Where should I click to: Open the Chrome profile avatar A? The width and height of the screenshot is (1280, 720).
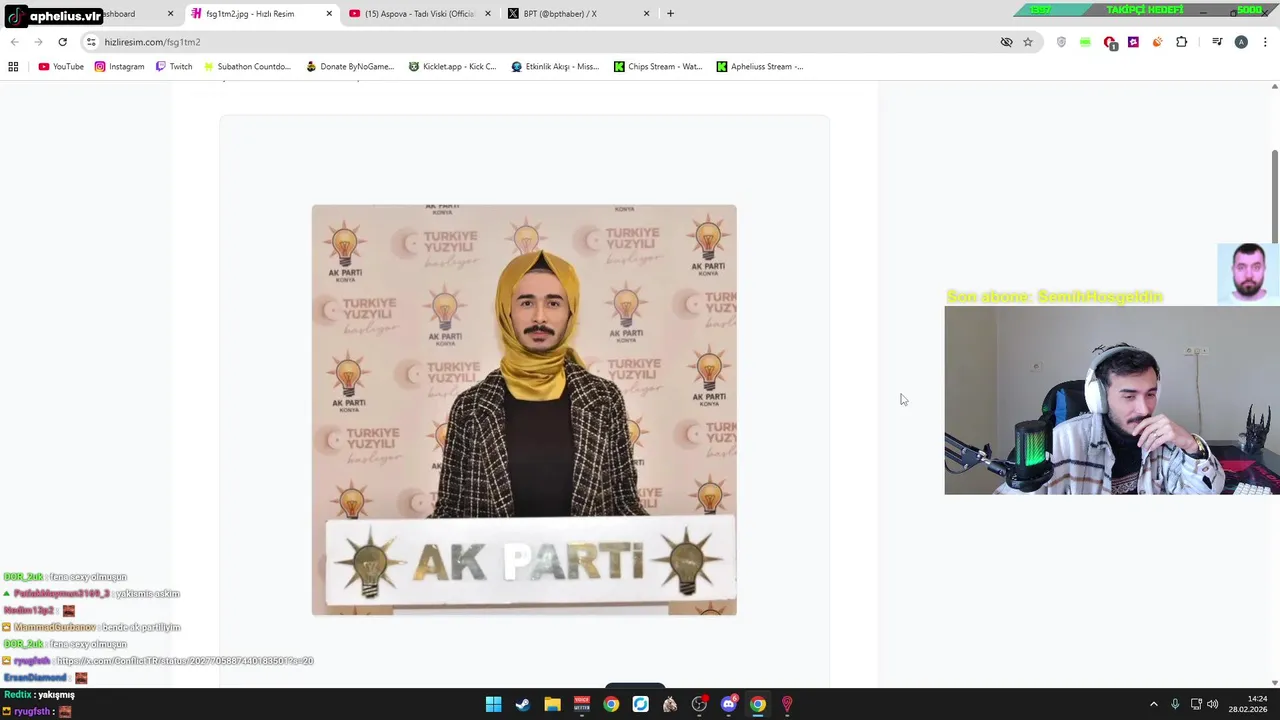(1241, 42)
